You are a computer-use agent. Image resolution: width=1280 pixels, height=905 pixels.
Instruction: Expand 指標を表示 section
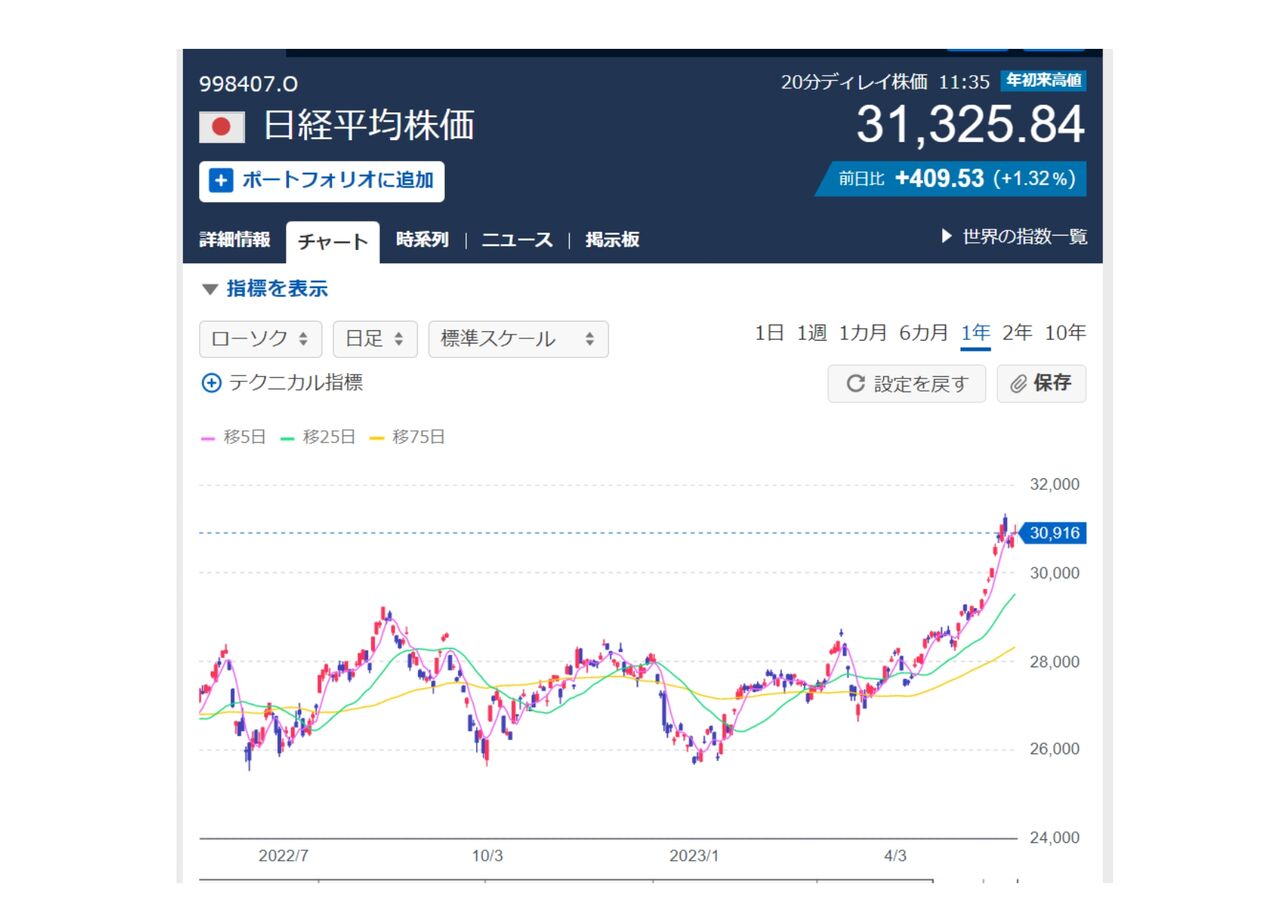(265, 289)
